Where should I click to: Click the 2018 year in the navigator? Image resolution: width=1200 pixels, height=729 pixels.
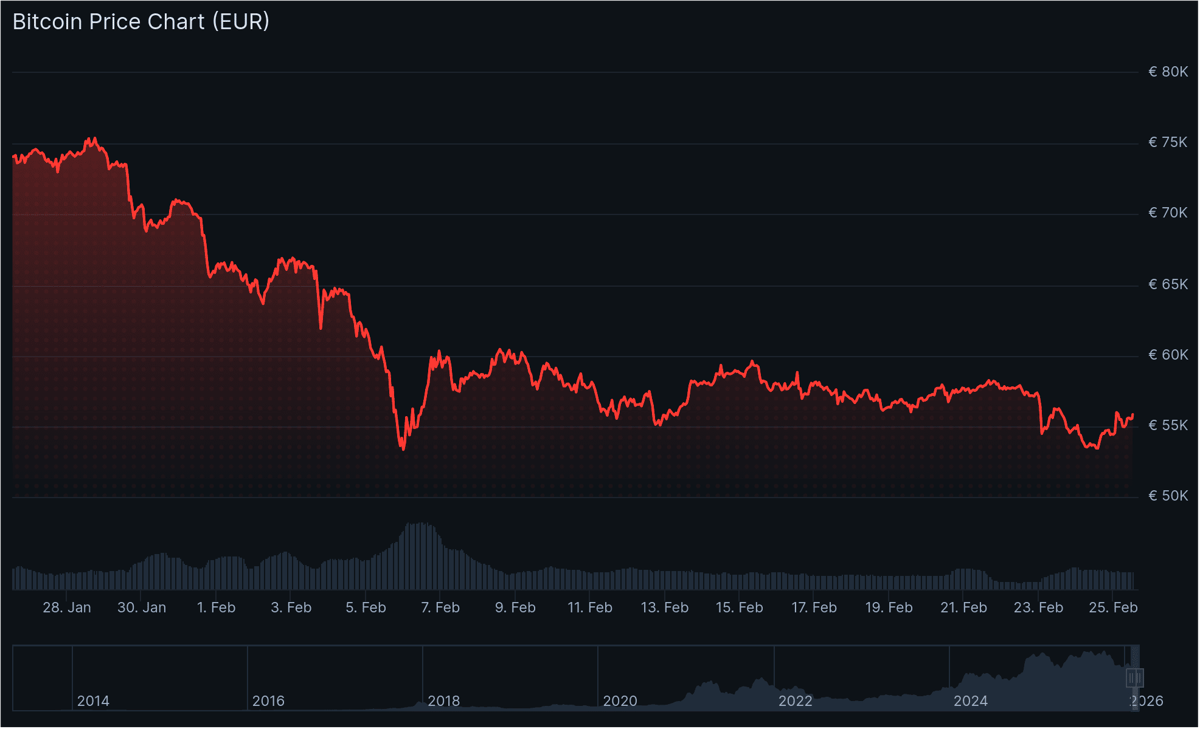pyautogui.click(x=444, y=701)
